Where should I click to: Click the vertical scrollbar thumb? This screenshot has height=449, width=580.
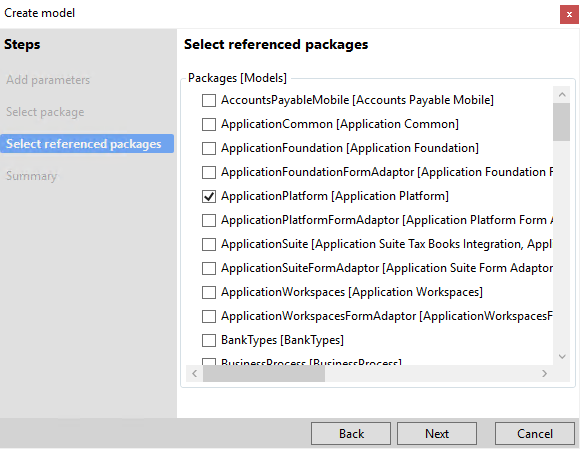562,122
